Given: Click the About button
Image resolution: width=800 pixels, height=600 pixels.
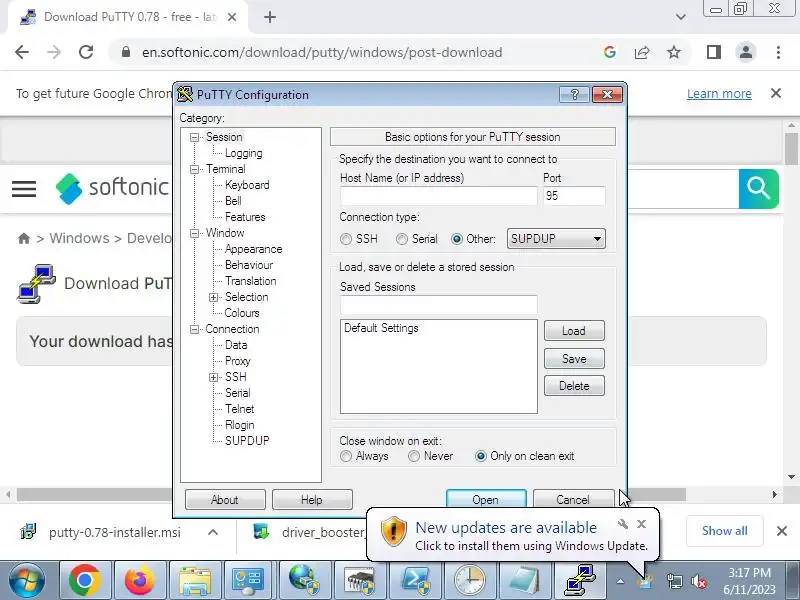Looking at the screenshot, I should coord(225,499).
